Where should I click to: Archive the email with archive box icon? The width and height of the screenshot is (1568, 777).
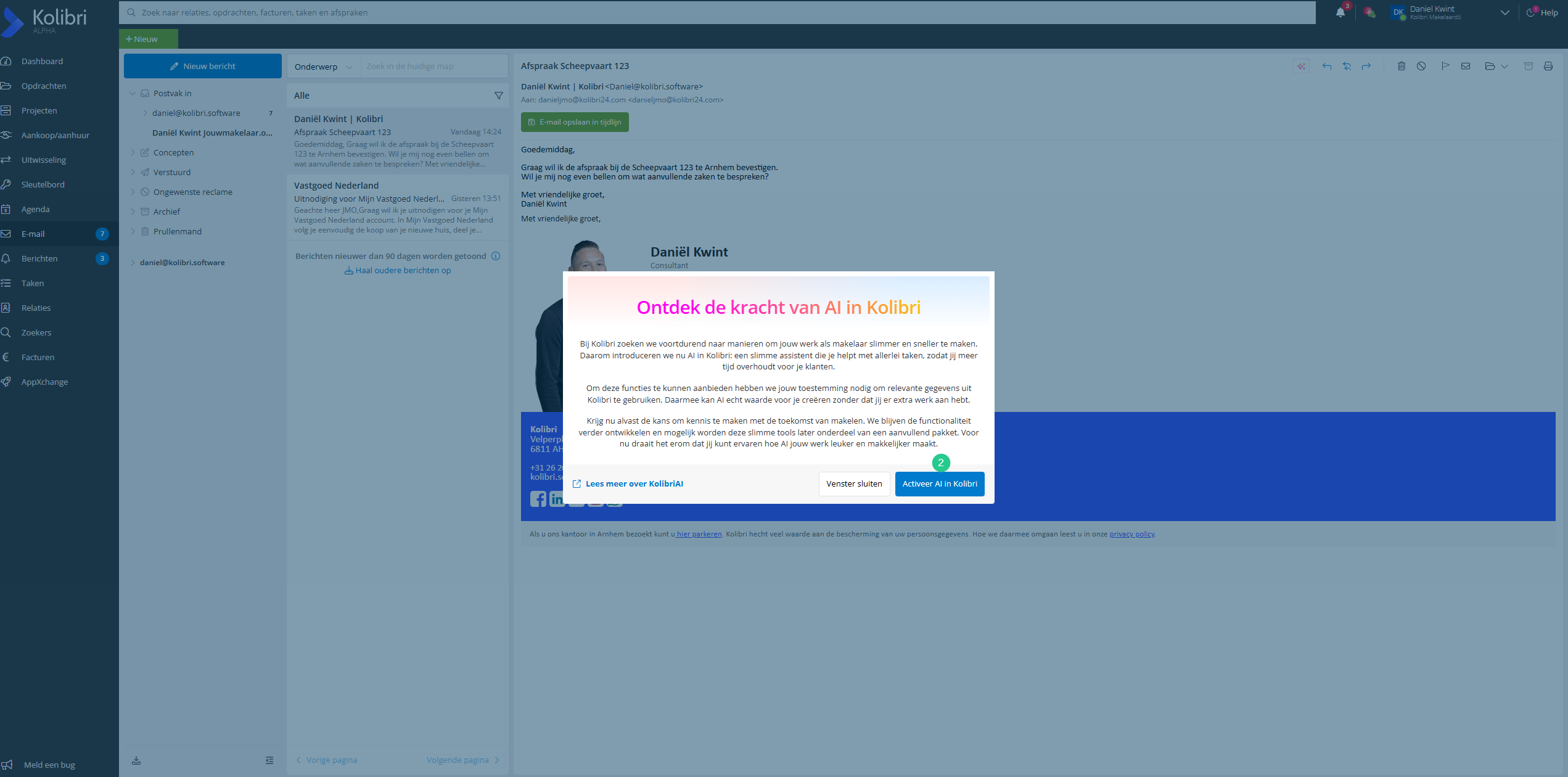[x=1529, y=66]
